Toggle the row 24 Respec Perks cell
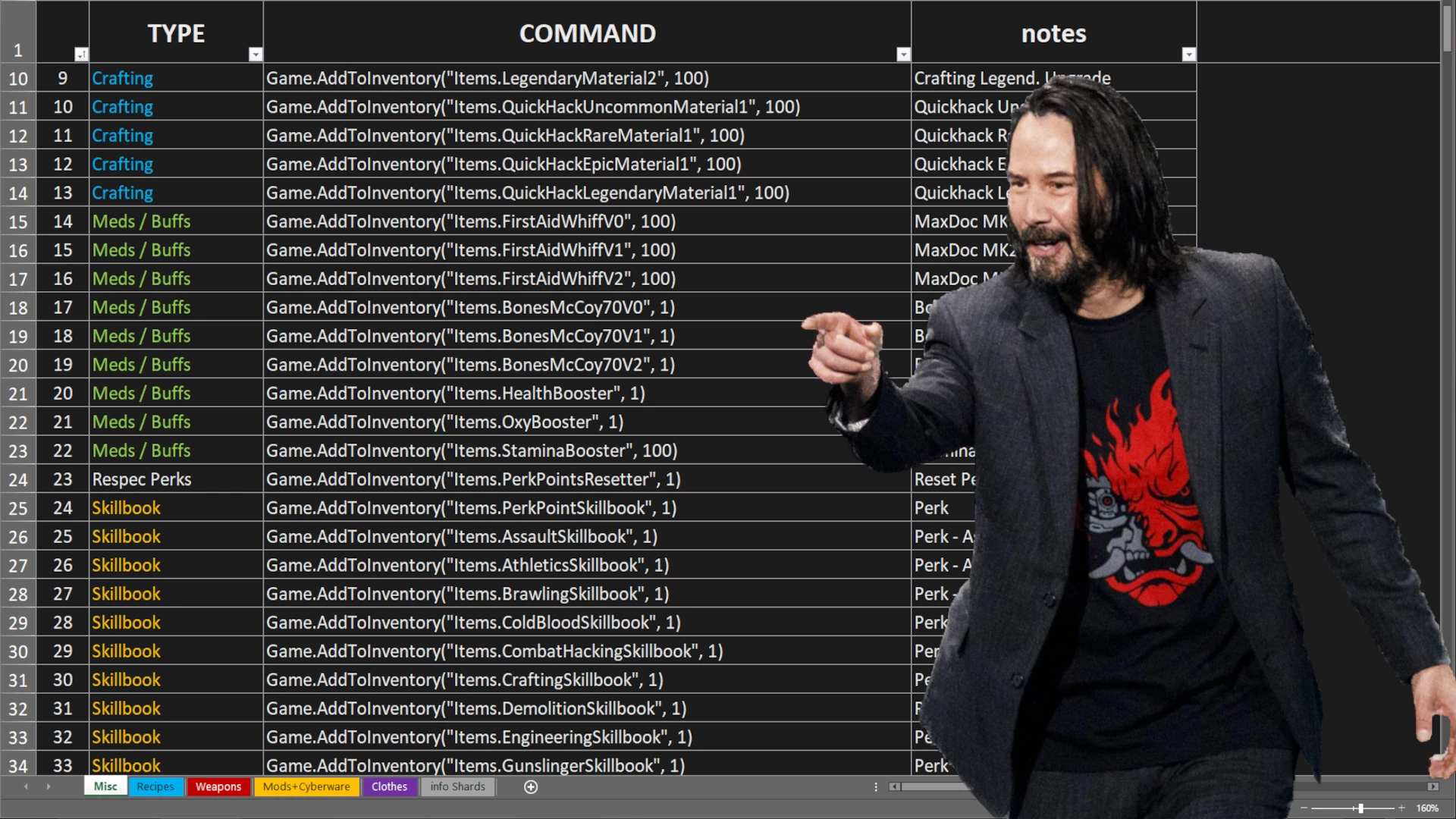Screen dimensions: 1456x819 (175, 480)
